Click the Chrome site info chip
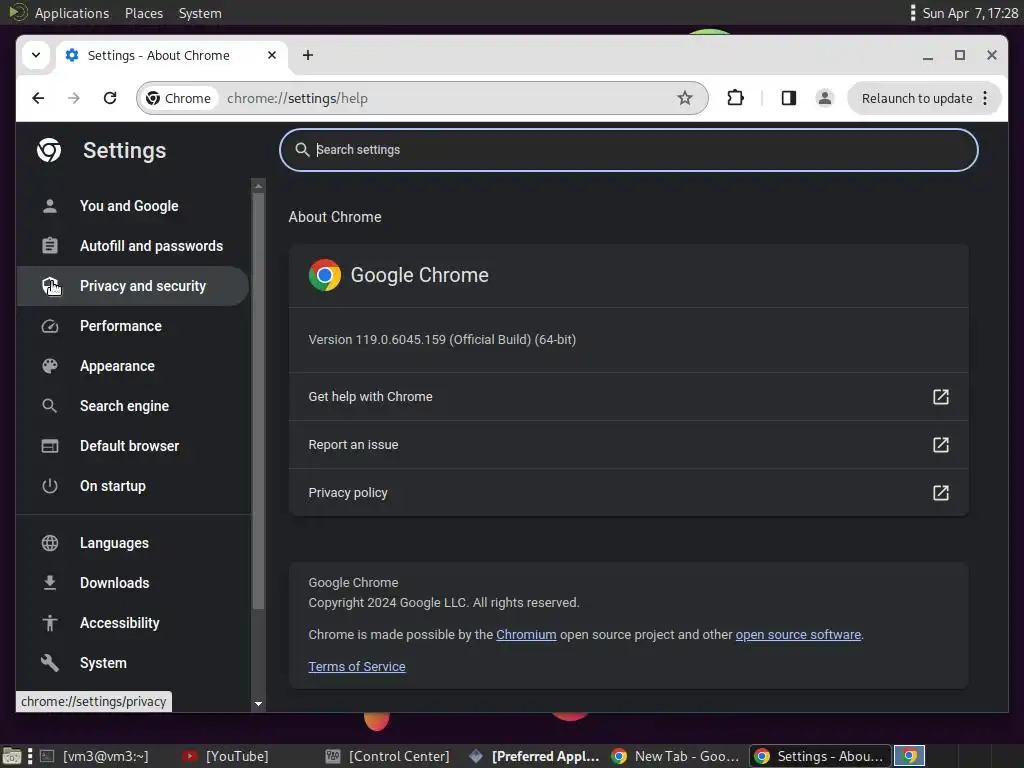Screen dimensions: 1024x768 point(178,98)
